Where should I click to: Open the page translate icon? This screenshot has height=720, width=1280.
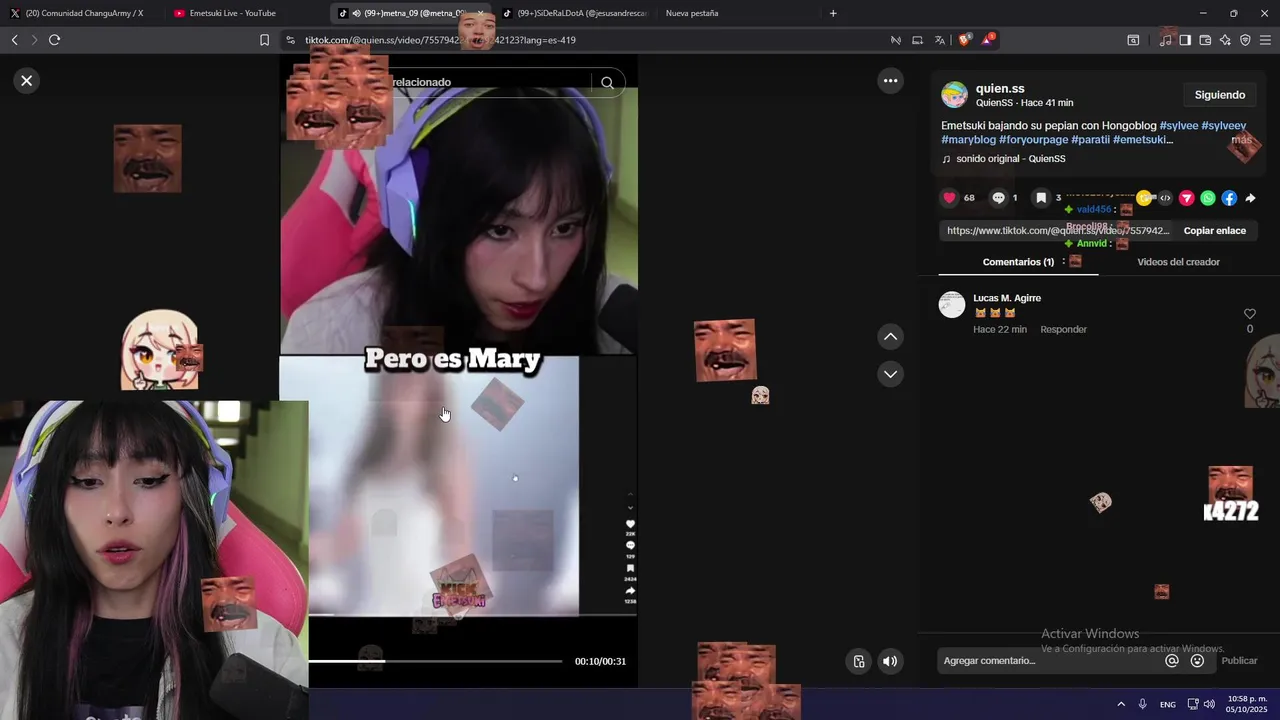pos(940,40)
